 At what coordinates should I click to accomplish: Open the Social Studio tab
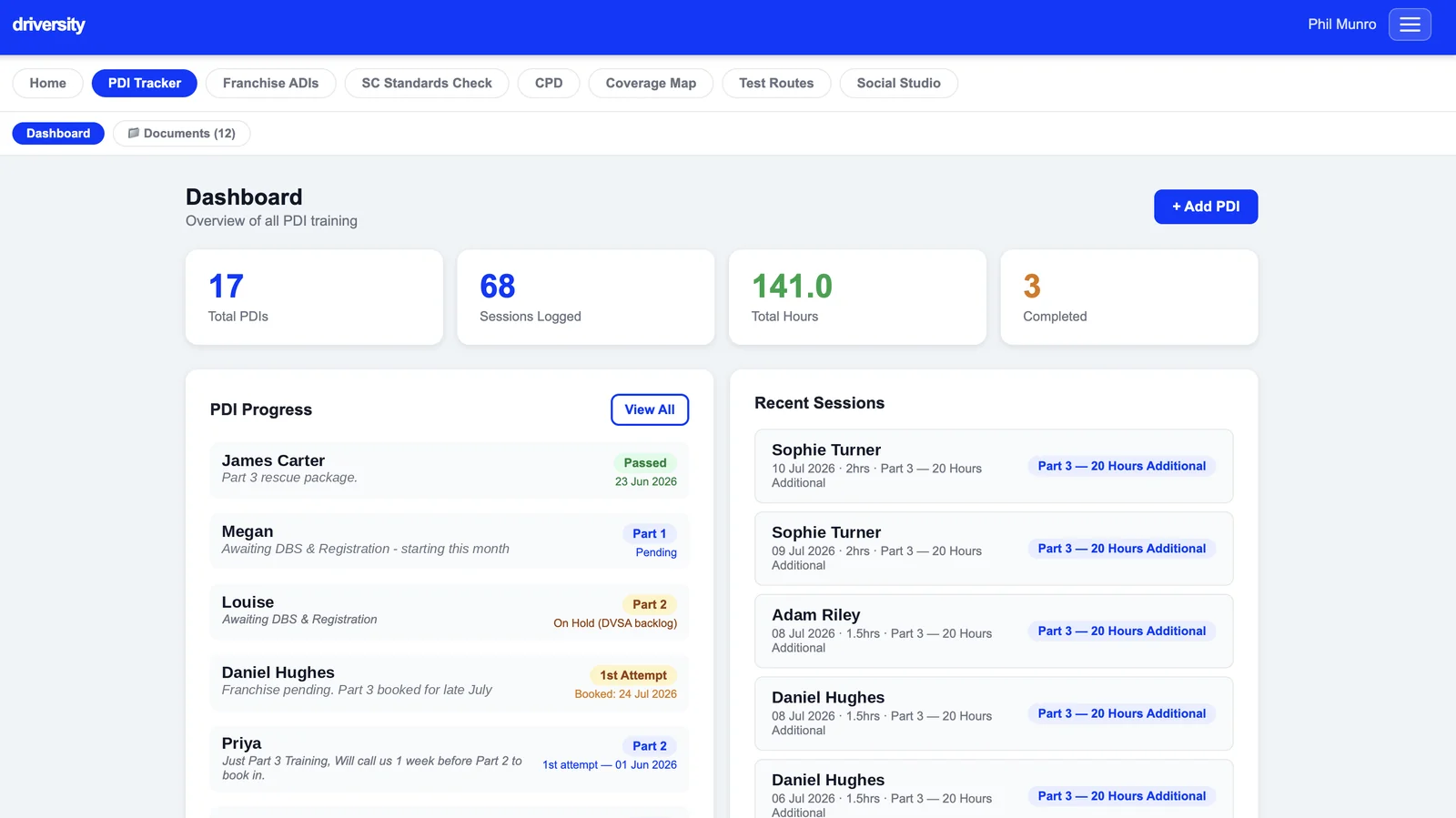pos(898,83)
